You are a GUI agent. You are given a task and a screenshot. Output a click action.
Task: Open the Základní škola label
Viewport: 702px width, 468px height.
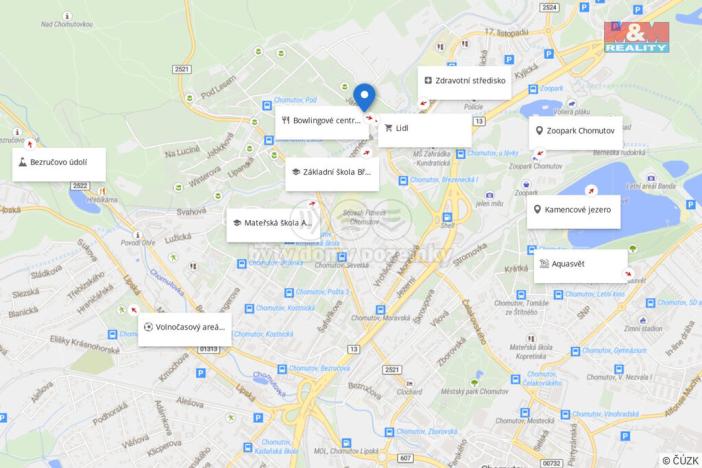point(332,173)
